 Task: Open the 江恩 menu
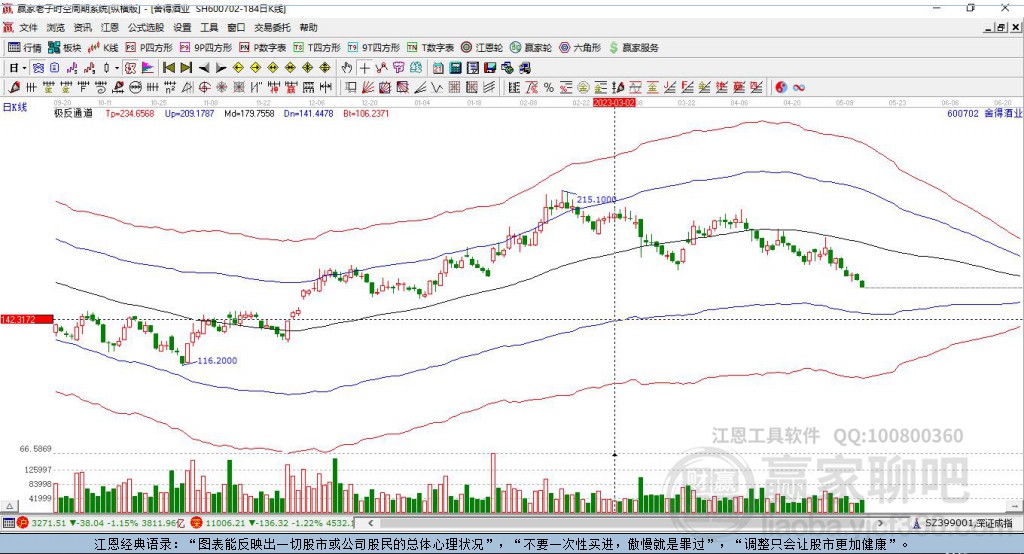[109, 27]
